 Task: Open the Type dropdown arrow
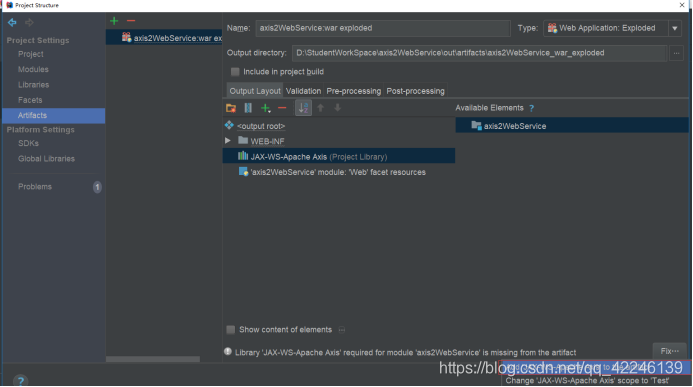[674, 28]
